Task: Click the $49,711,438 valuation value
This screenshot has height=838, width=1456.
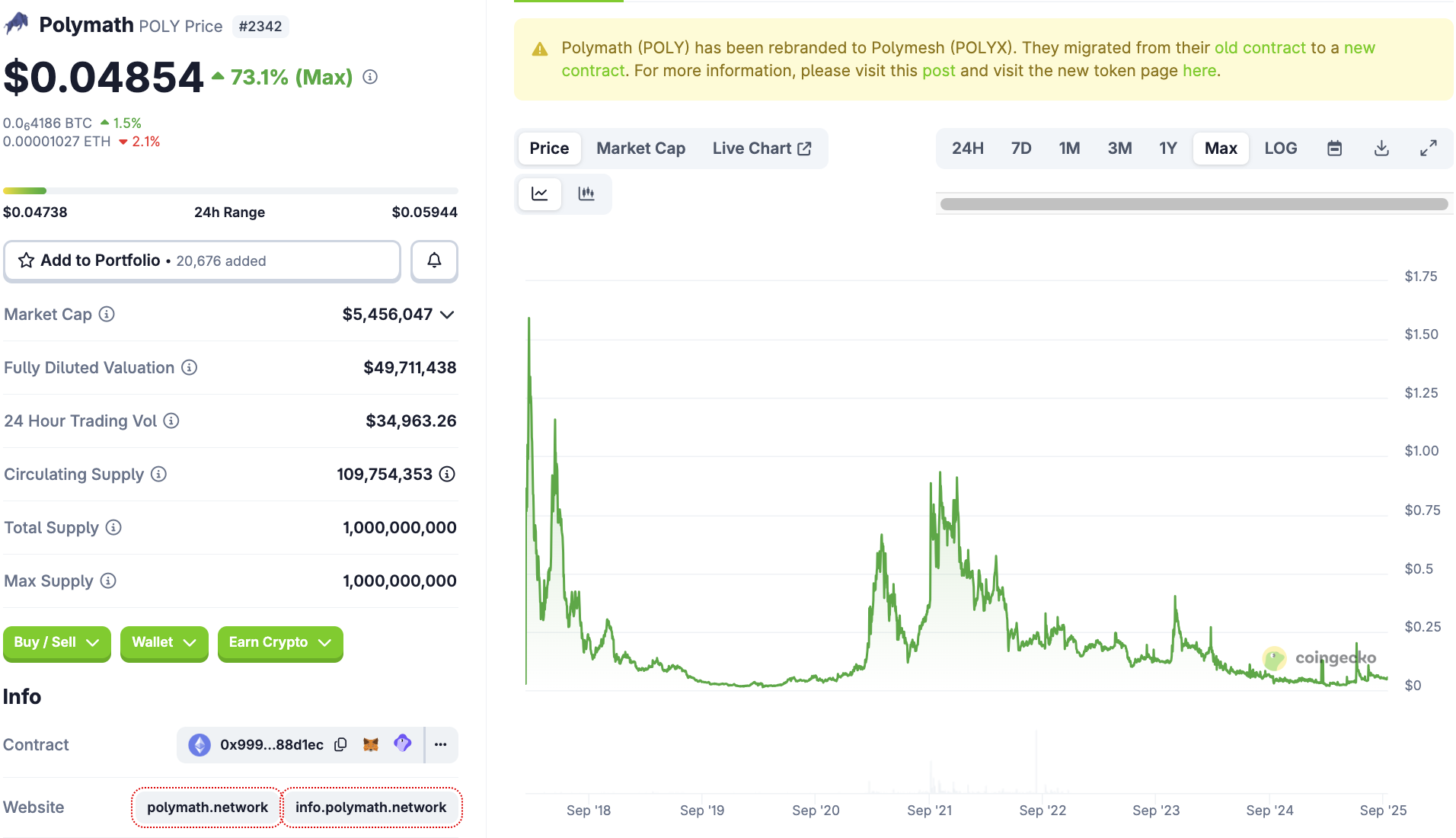Action: (410, 368)
